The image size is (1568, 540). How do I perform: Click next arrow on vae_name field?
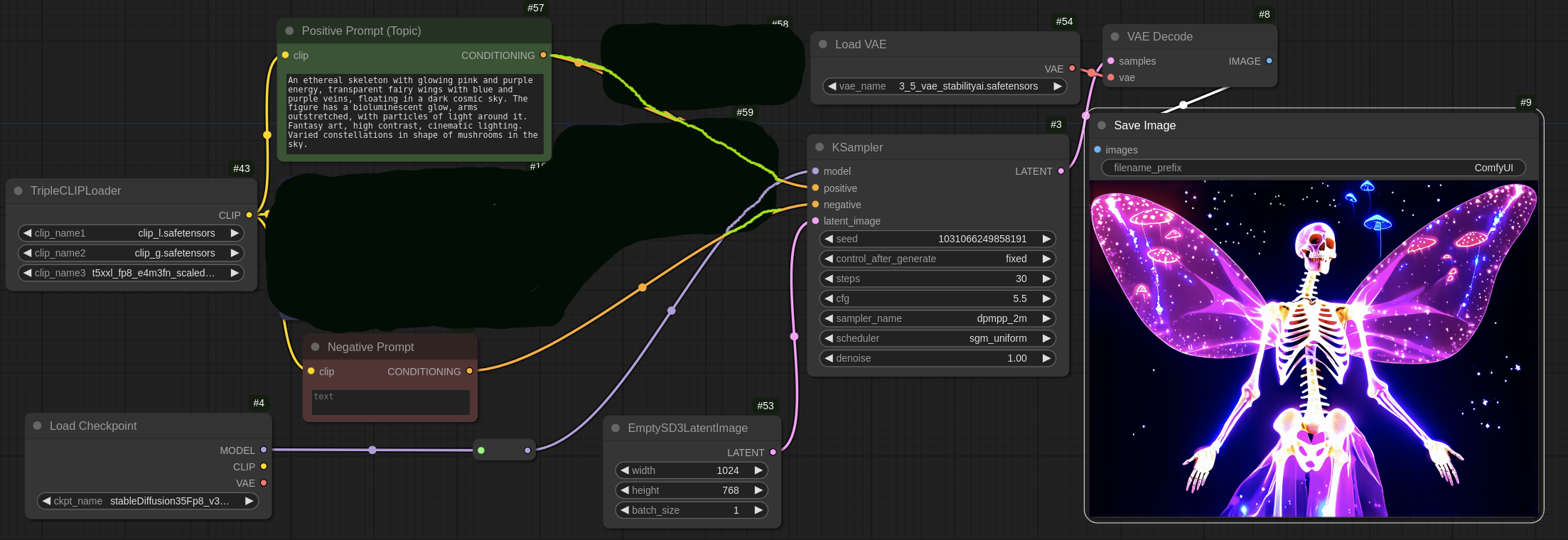coord(1058,86)
